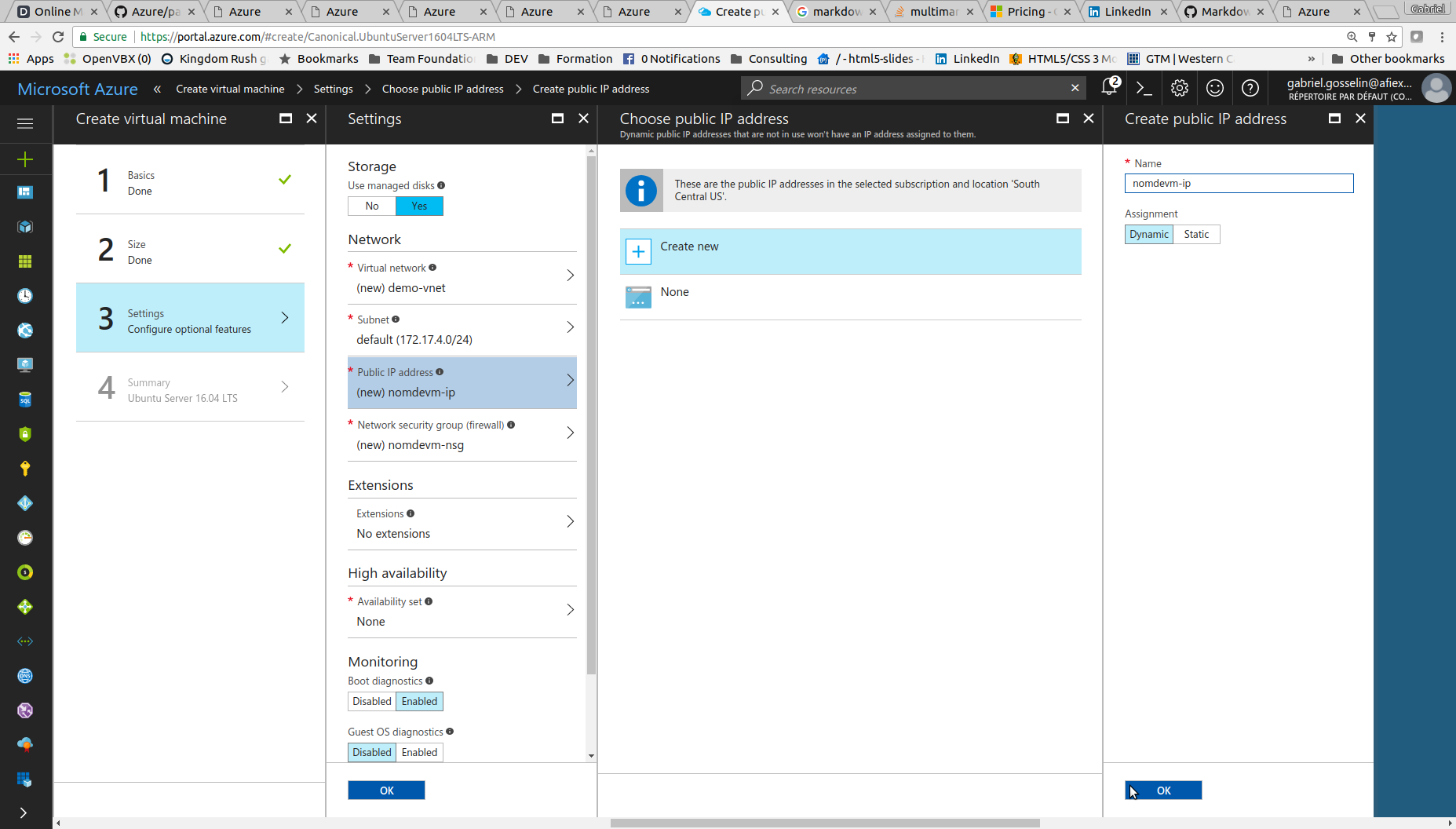The height and width of the screenshot is (829, 1456).
Task: Open the Summary step 4
Action: click(x=190, y=387)
